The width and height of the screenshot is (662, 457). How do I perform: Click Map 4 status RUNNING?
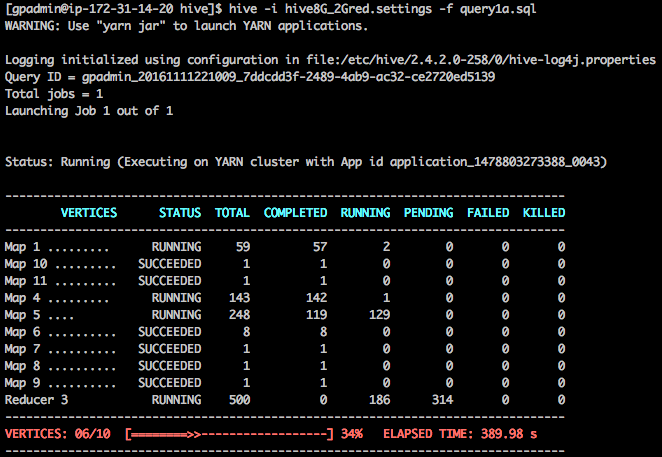pyautogui.click(x=176, y=298)
